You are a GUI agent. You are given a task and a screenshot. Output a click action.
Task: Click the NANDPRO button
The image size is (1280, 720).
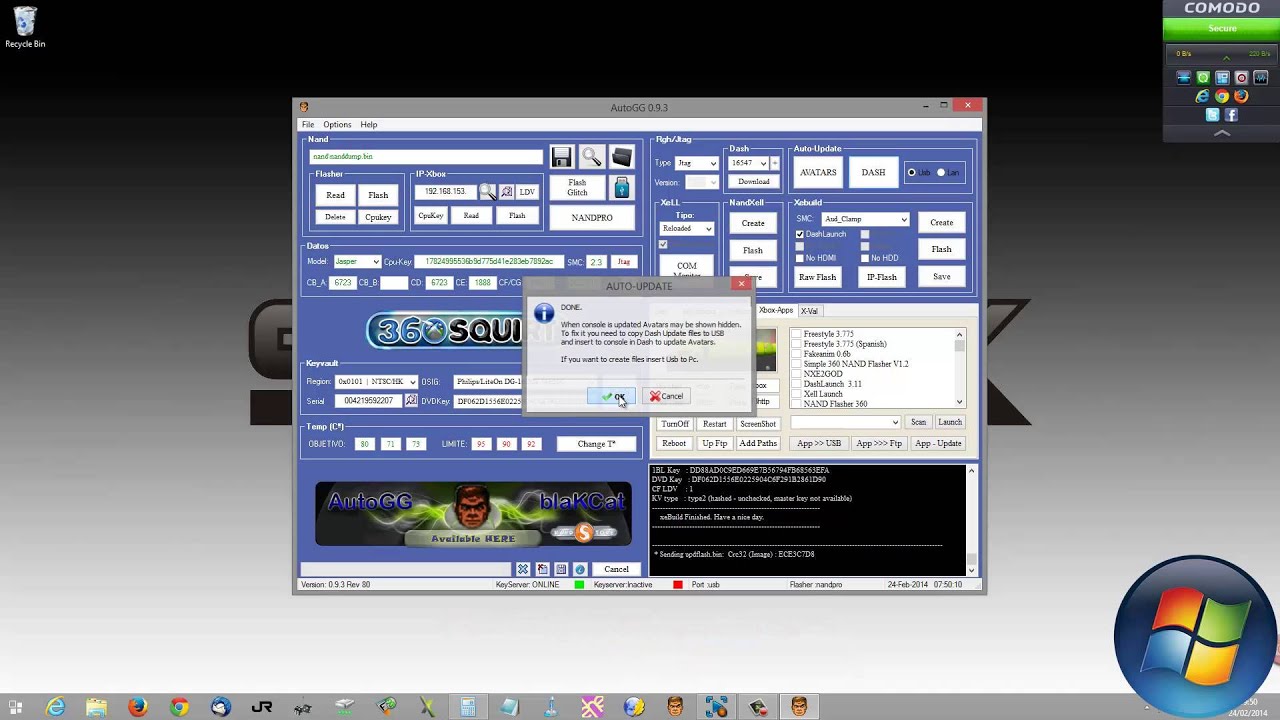591,216
